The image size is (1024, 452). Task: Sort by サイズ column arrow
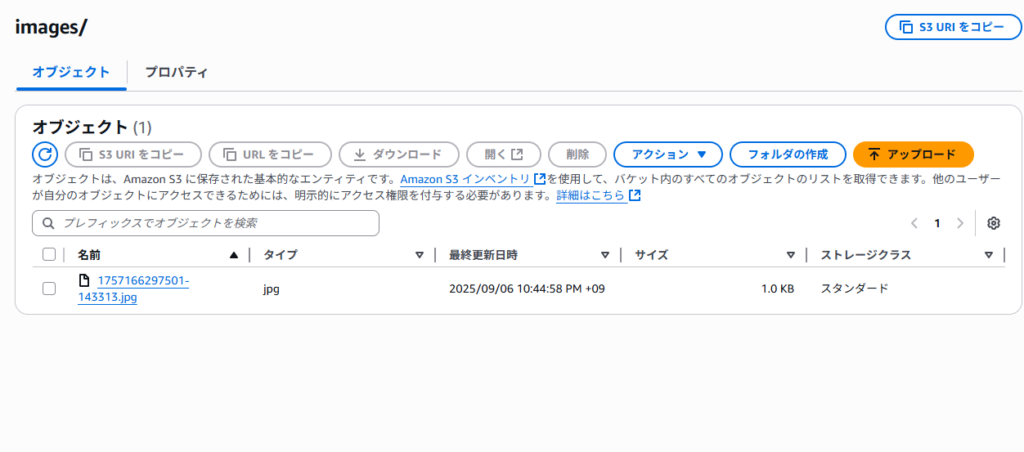point(791,255)
